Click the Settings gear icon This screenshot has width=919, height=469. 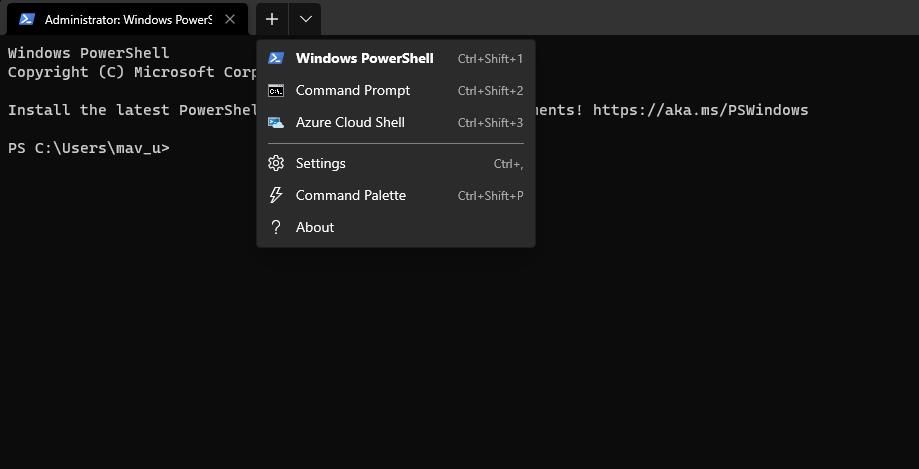(276, 163)
